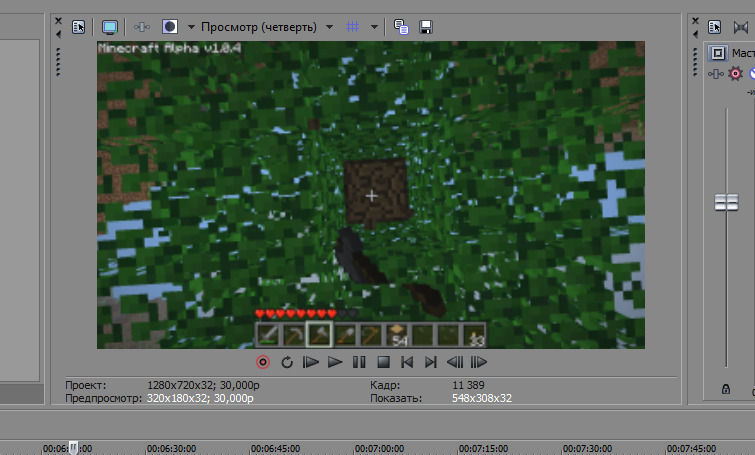
Task: Toggle split screen view button
Action: pos(169,26)
